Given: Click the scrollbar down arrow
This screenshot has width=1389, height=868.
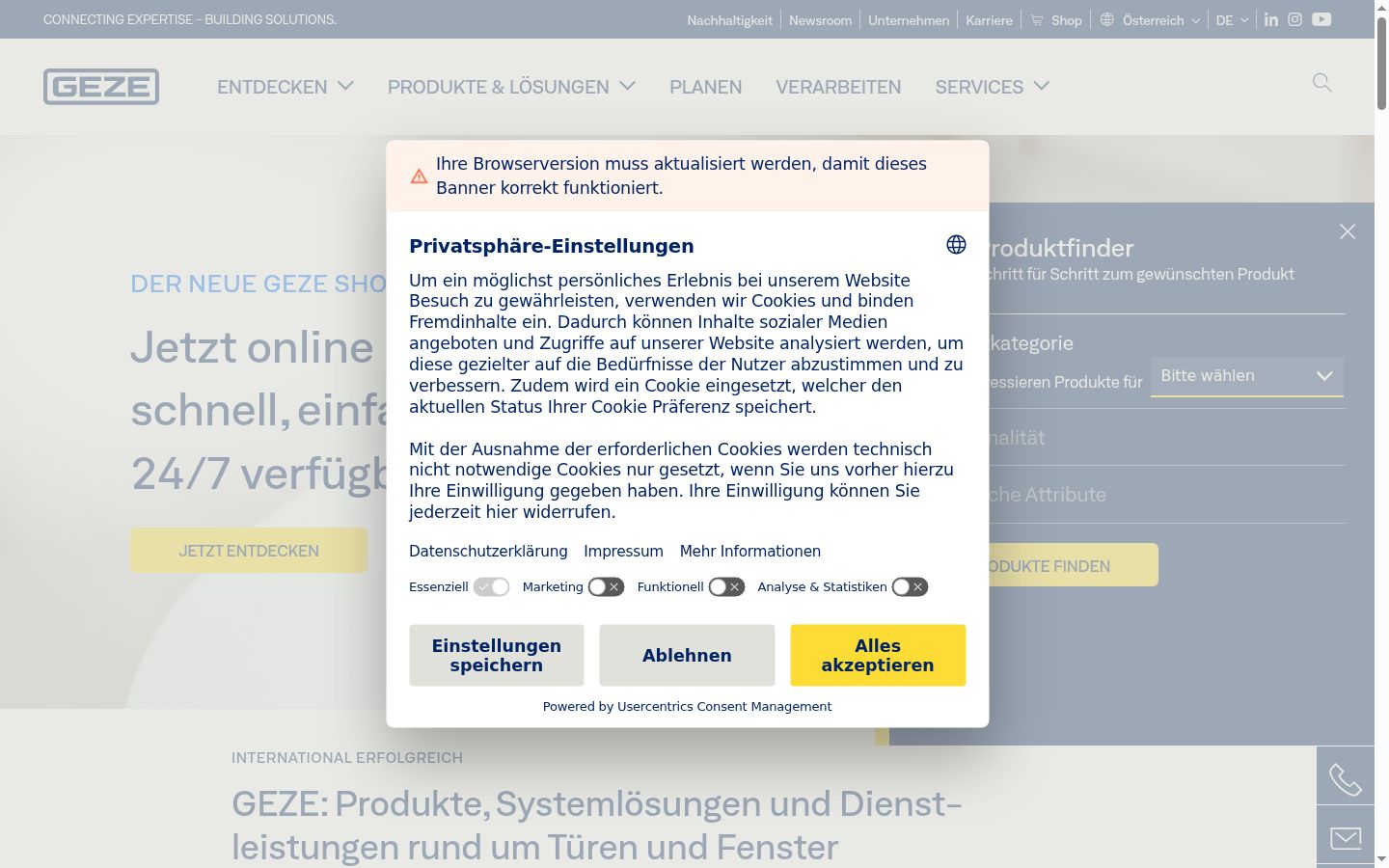Looking at the screenshot, I should [x=1381, y=858].
